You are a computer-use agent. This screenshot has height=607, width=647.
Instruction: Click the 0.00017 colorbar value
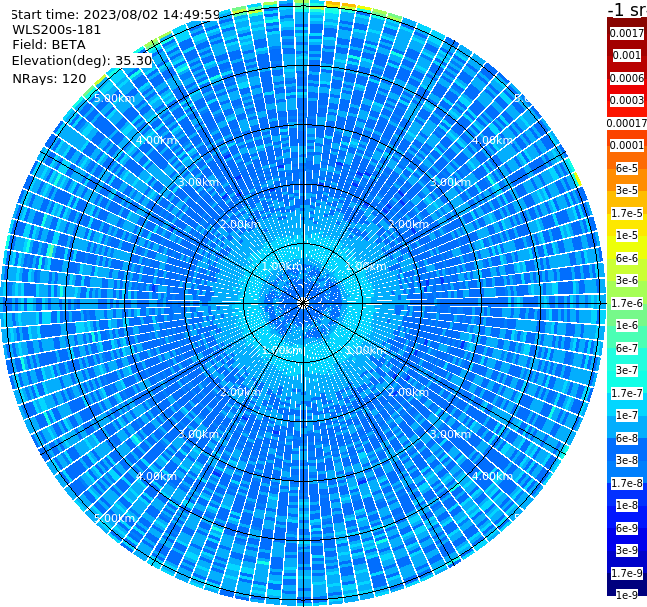(x=627, y=123)
